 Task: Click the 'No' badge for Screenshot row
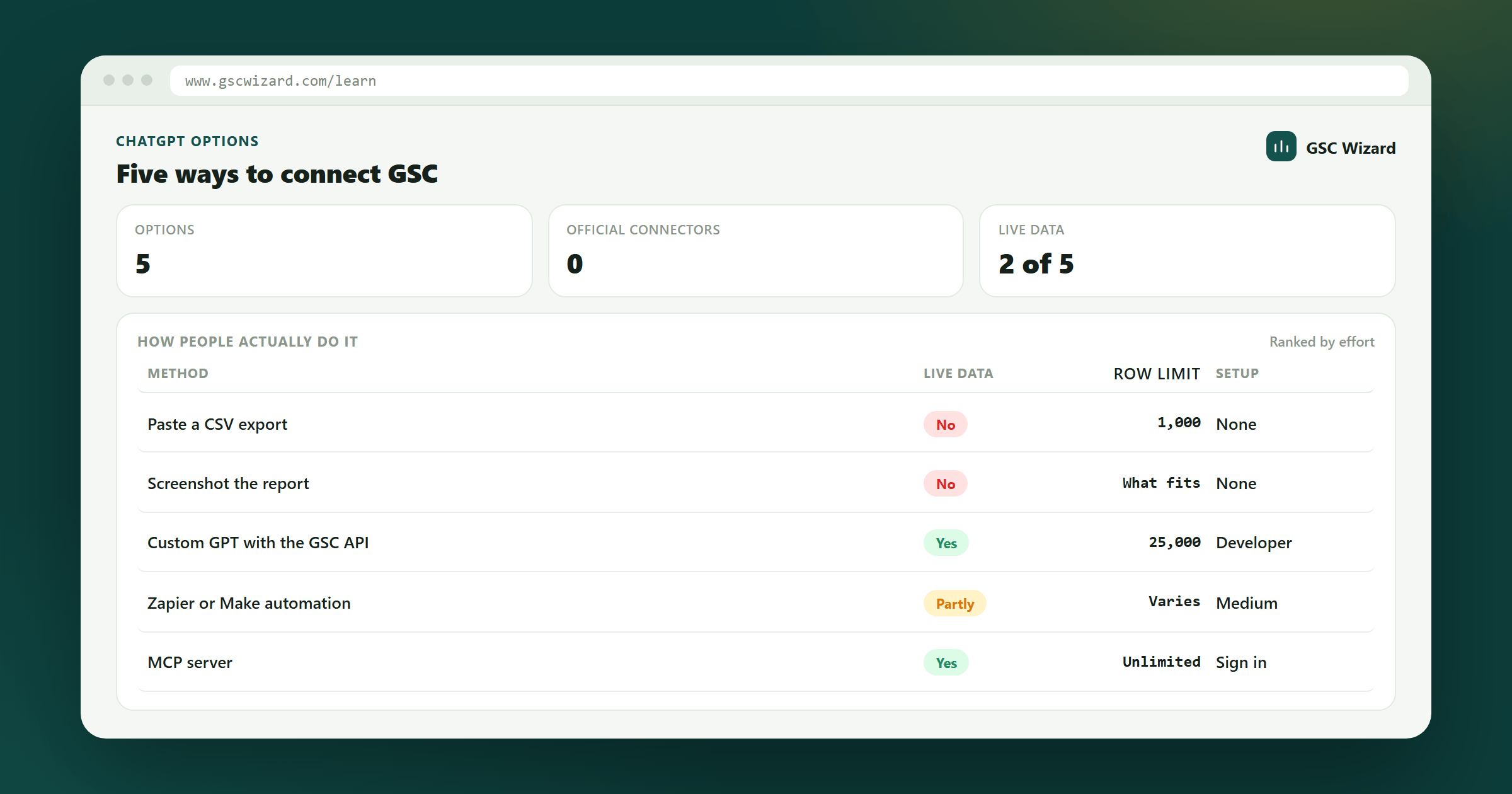[946, 483]
